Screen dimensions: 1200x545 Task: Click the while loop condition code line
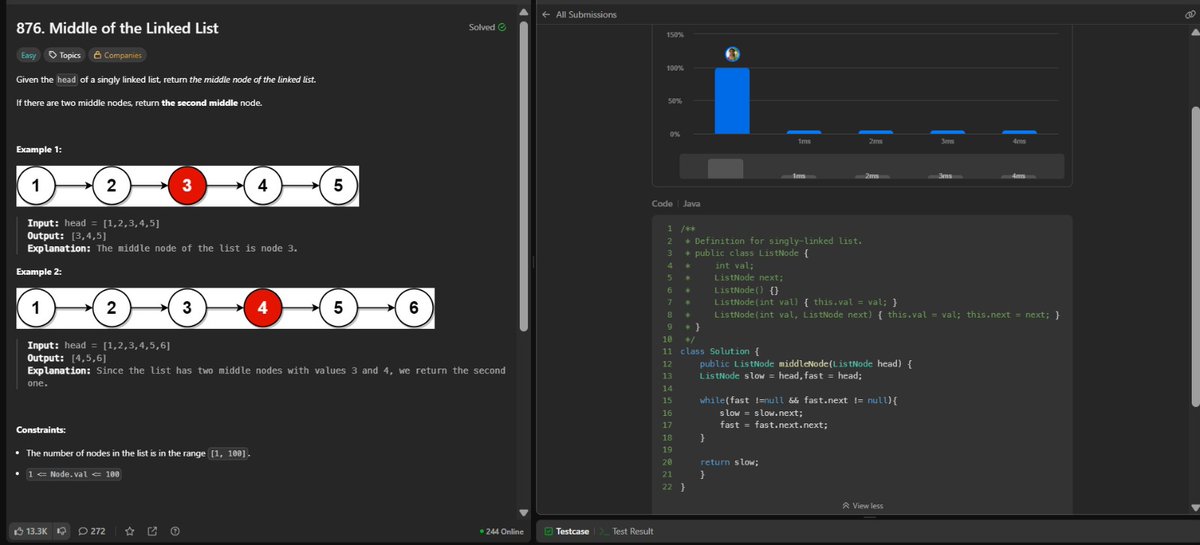(799, 400)
